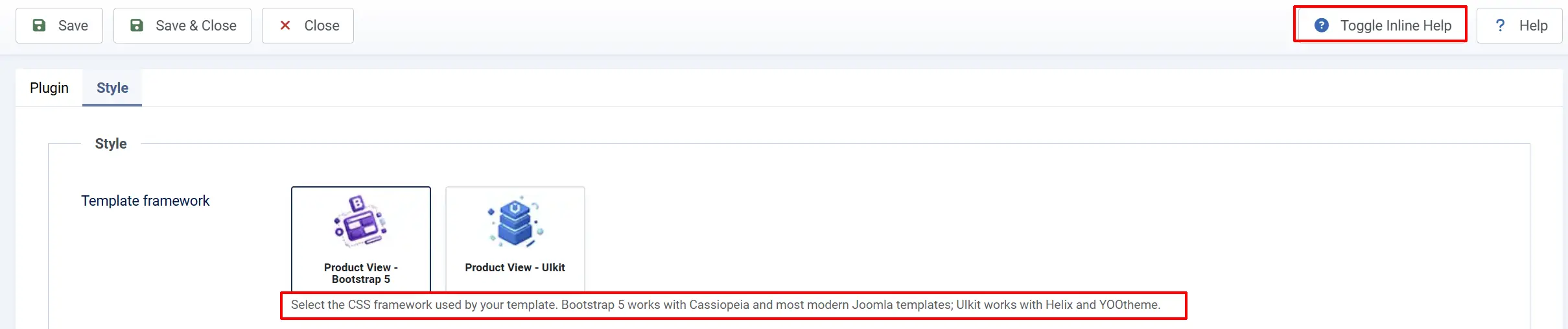Close the plugin editor without saving
Image resolution: width=1568 pixels, height=329 pixels.
(x=308, y=25)
